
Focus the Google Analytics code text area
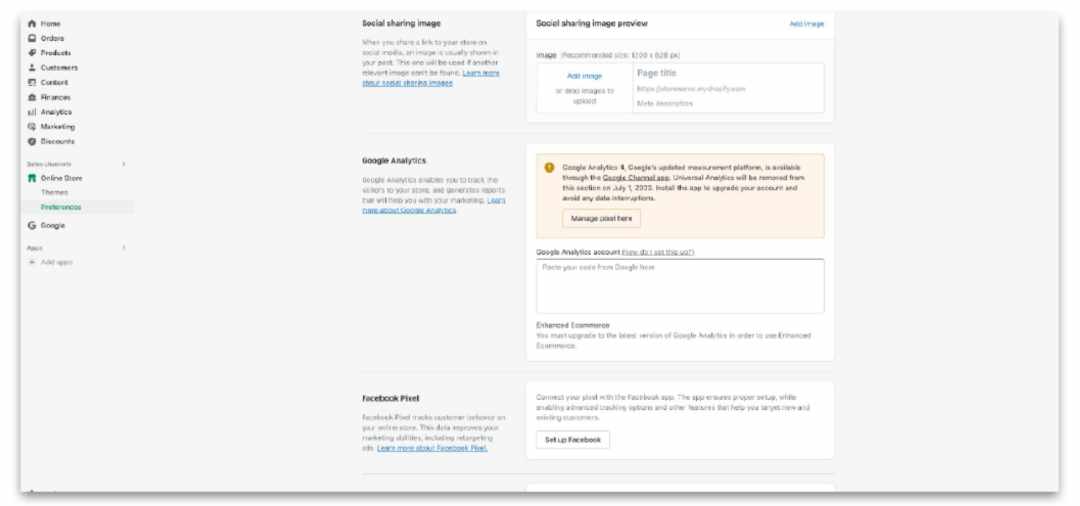point(680,286)
